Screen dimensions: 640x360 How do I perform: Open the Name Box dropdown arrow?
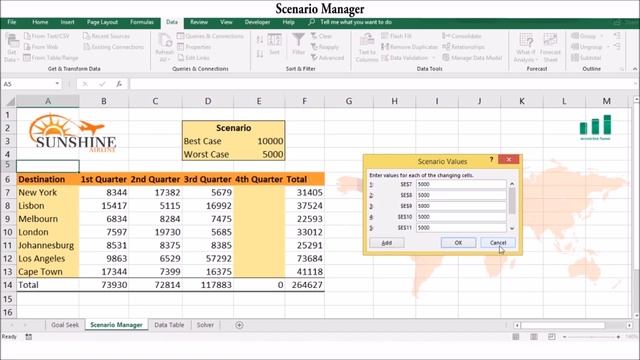pos(57,84)
